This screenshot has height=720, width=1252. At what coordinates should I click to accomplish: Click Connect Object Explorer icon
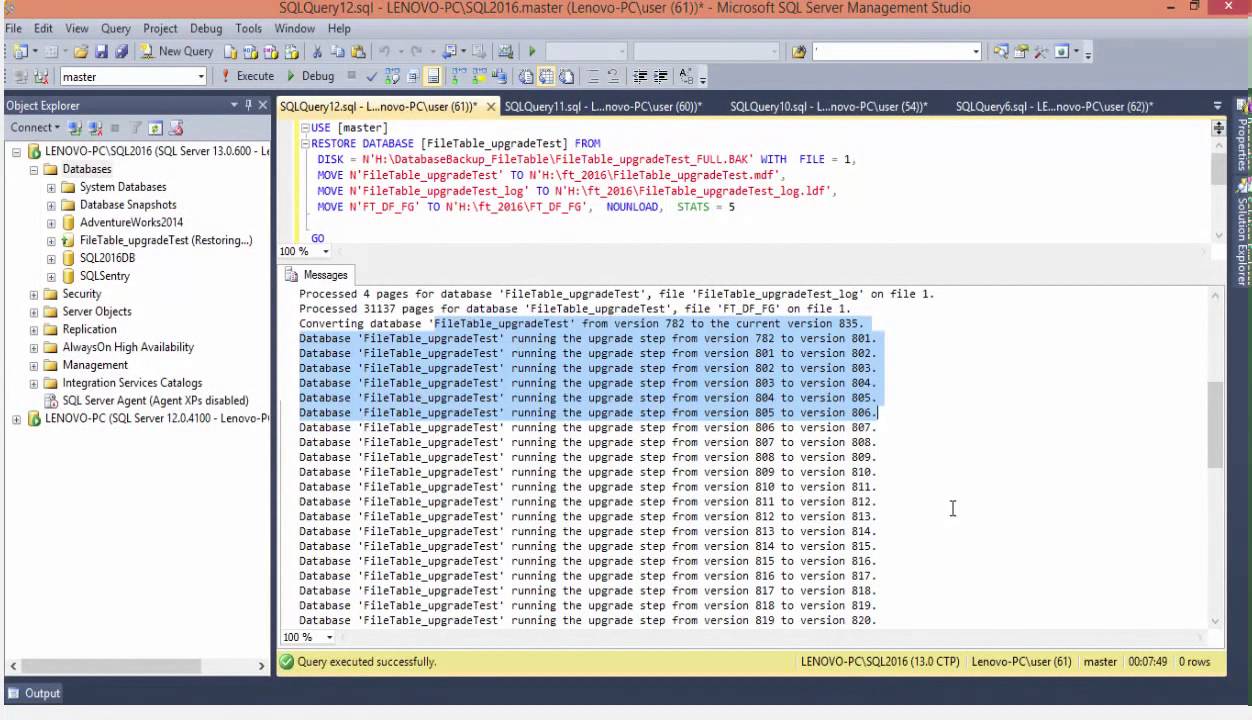[x=75, y=128]
